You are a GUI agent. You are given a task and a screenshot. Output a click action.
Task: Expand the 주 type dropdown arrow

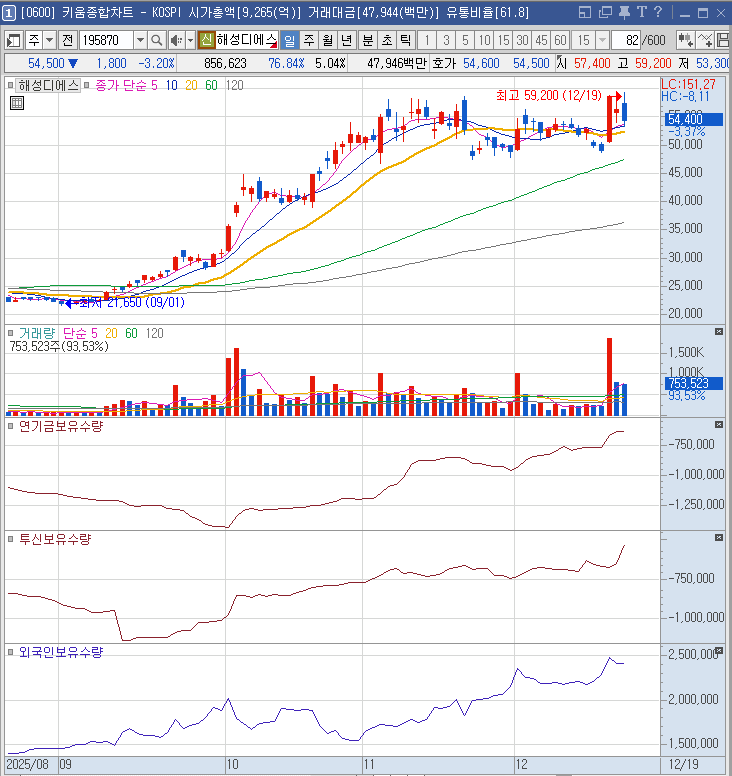[x=49, y=40]
